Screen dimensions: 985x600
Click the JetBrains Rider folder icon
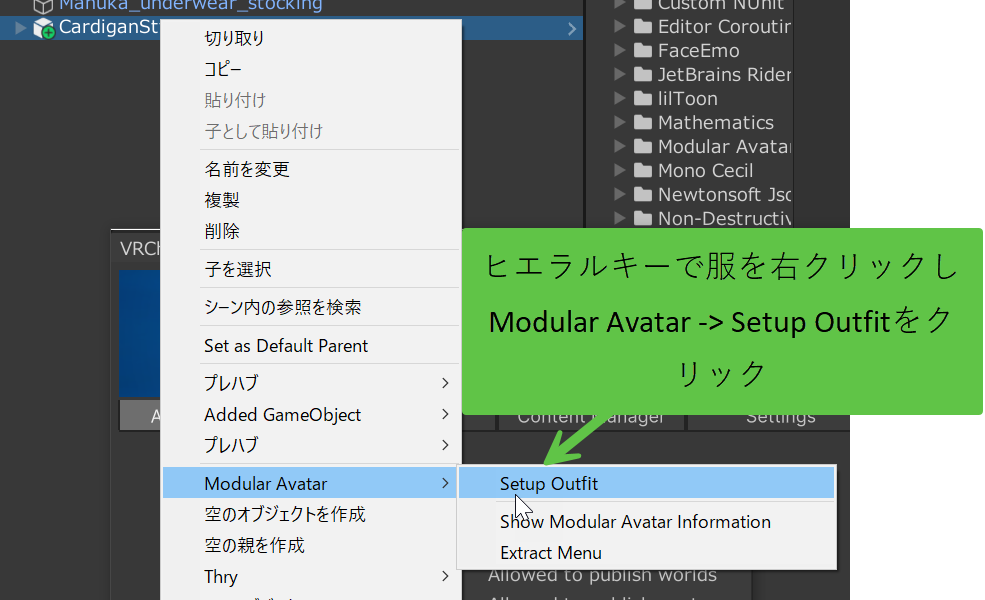(x=643, y=74)
